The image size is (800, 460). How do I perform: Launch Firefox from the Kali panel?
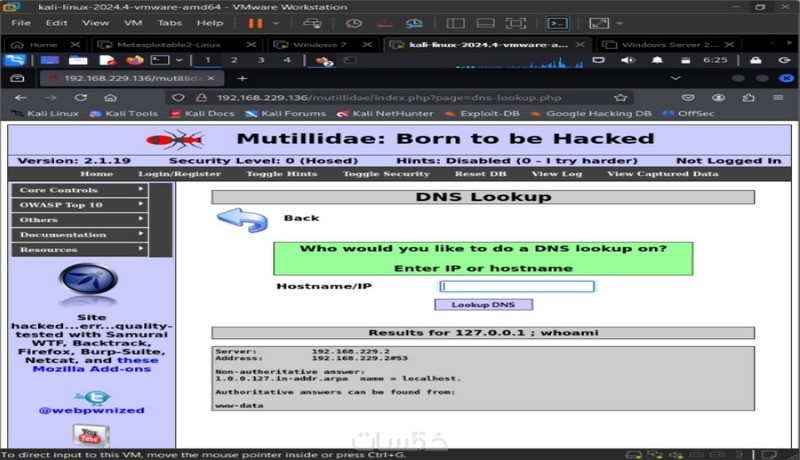(135, 61)
